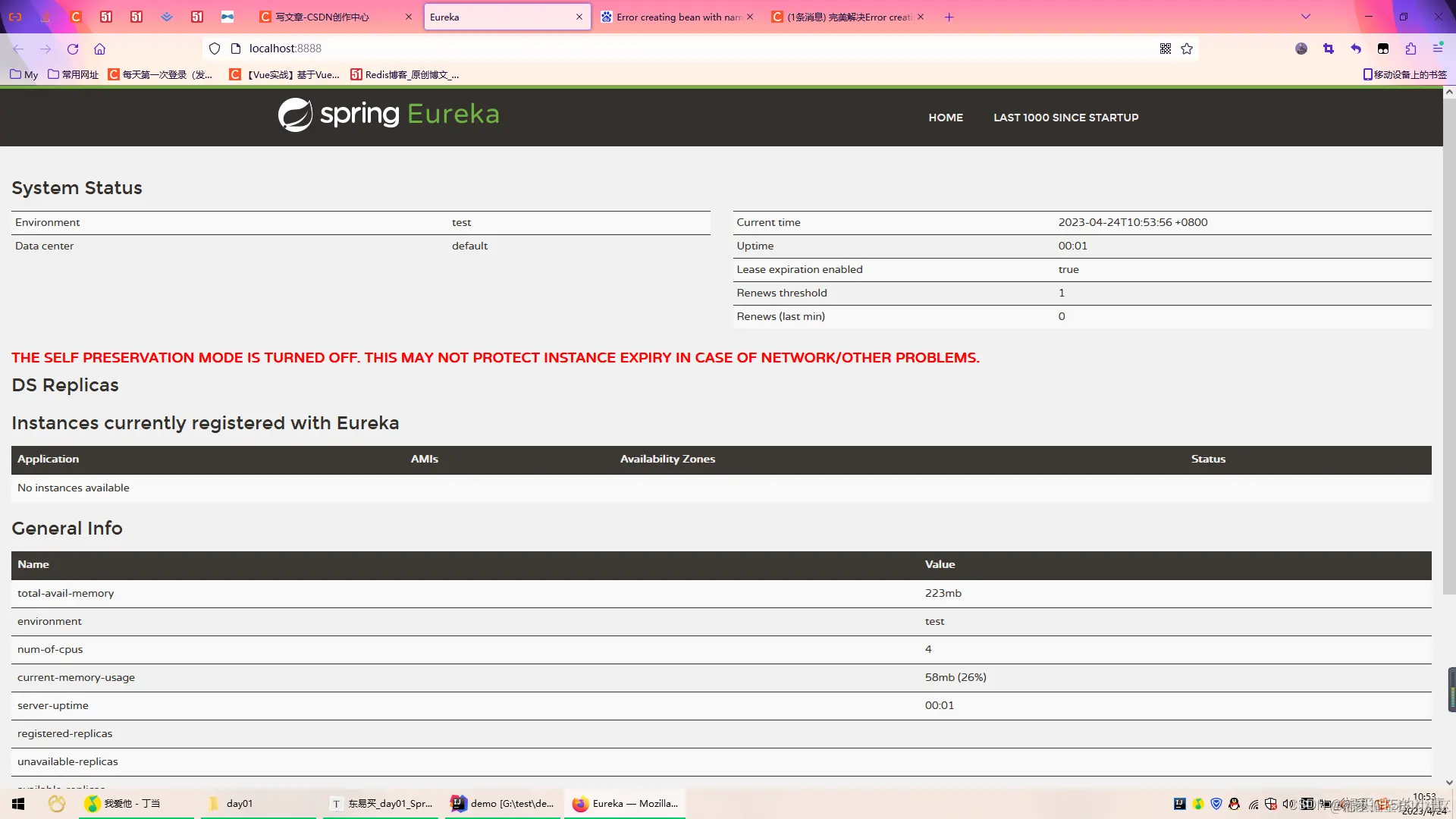1456x819 pixels.
Task: Open the 常用网址 bookmarks folder
Action: tap(74, 74)
